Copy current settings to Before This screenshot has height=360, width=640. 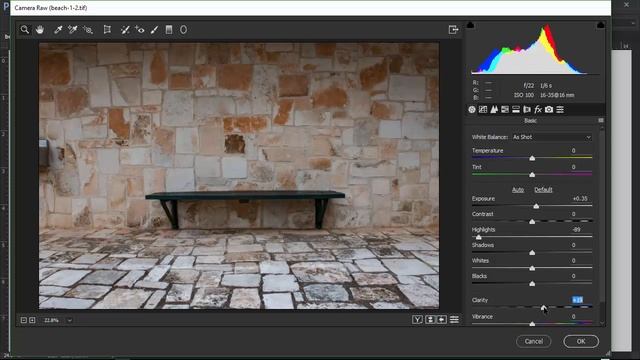pyautogui.click(x=442, y=320)
